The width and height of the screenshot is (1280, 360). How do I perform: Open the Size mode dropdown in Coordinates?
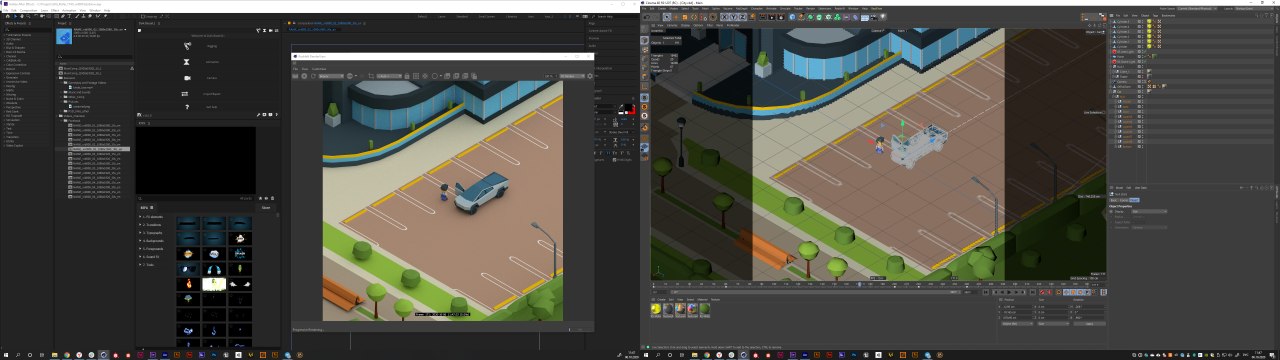pyautogui.click(x=1053, y=324)
